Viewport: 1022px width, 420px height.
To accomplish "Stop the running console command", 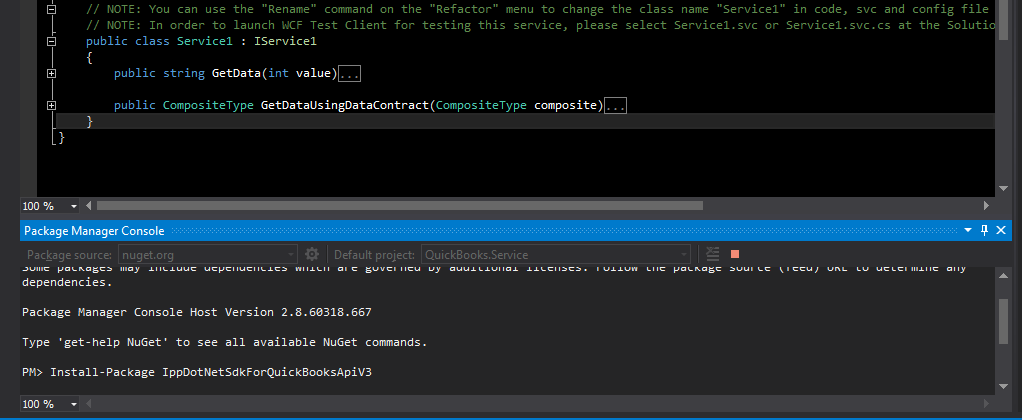I will pos(735,254).
